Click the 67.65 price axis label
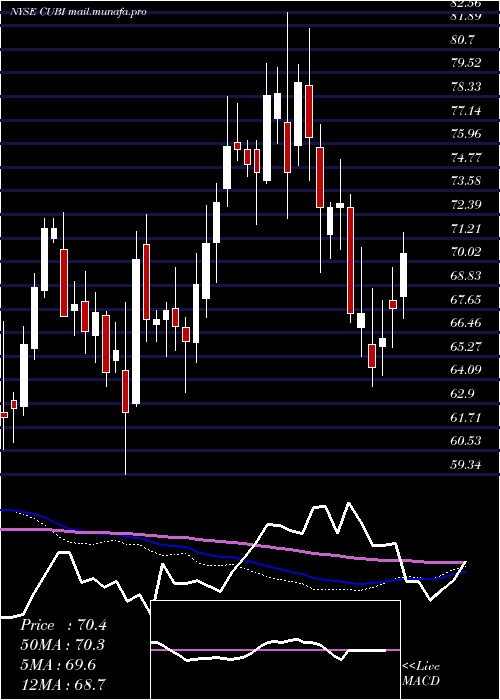 coord(466,300)
